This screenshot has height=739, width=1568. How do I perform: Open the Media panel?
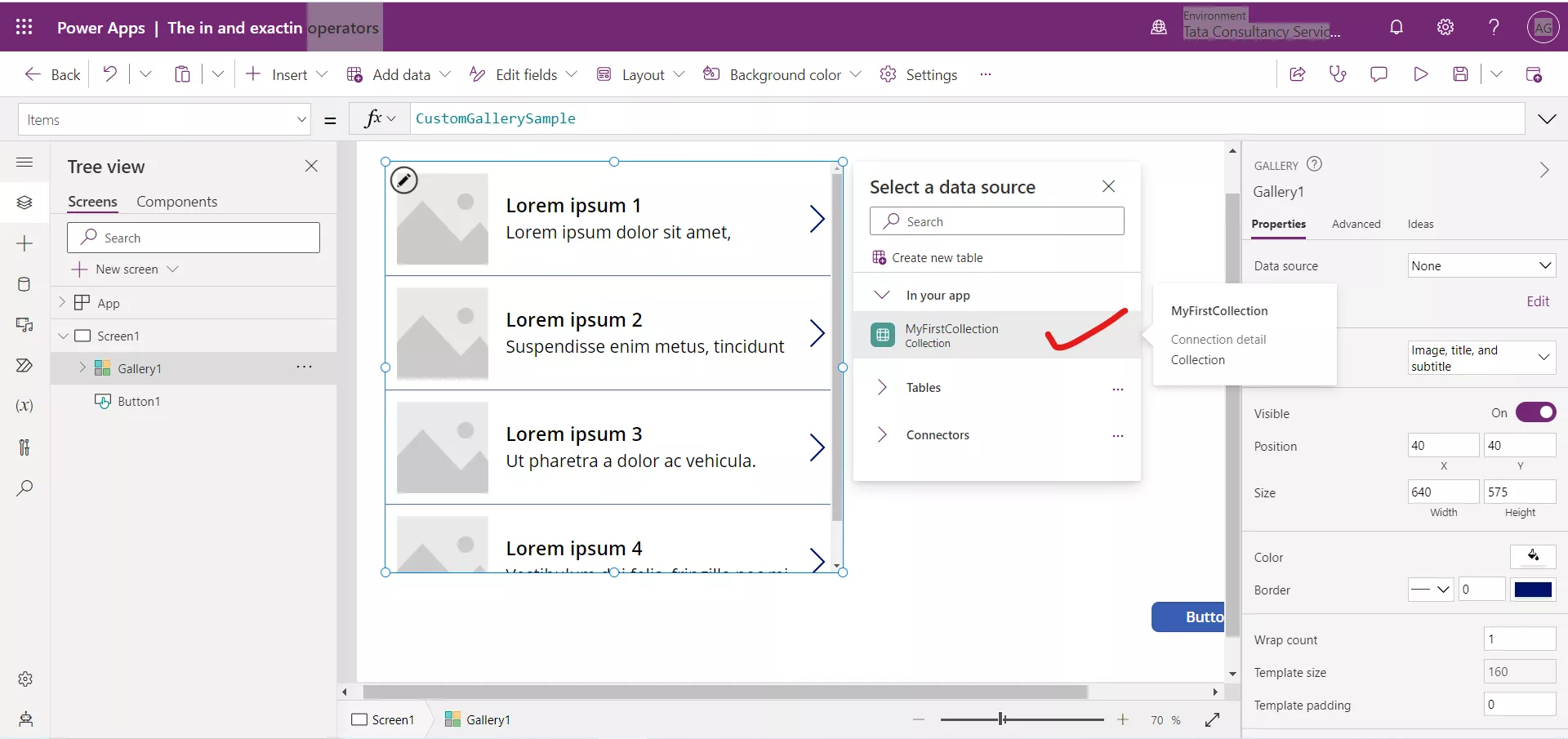[24, 325]
